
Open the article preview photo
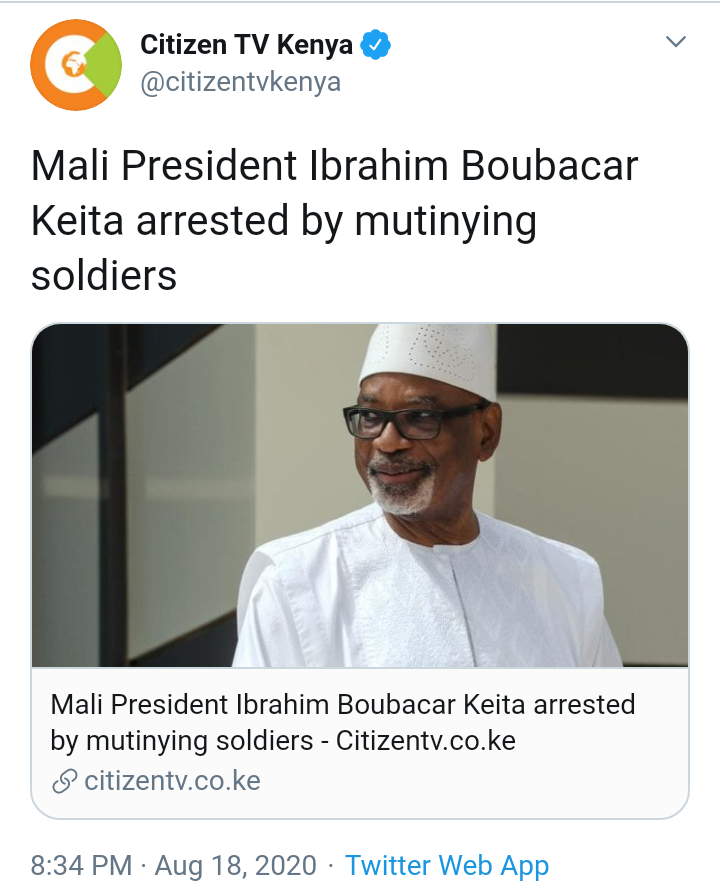360,495
